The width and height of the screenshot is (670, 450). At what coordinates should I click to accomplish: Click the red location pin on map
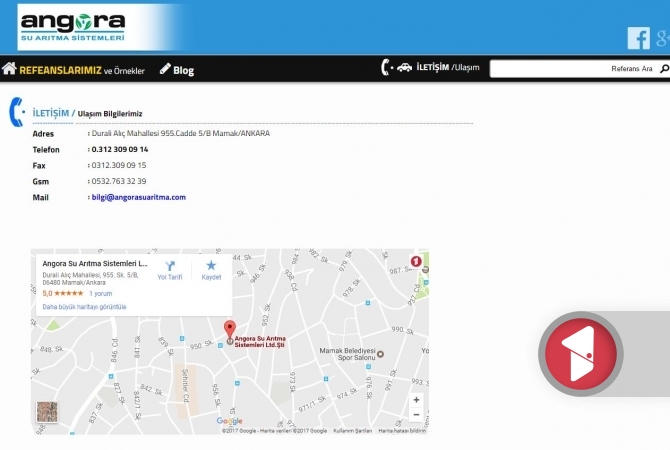[230, 329]
